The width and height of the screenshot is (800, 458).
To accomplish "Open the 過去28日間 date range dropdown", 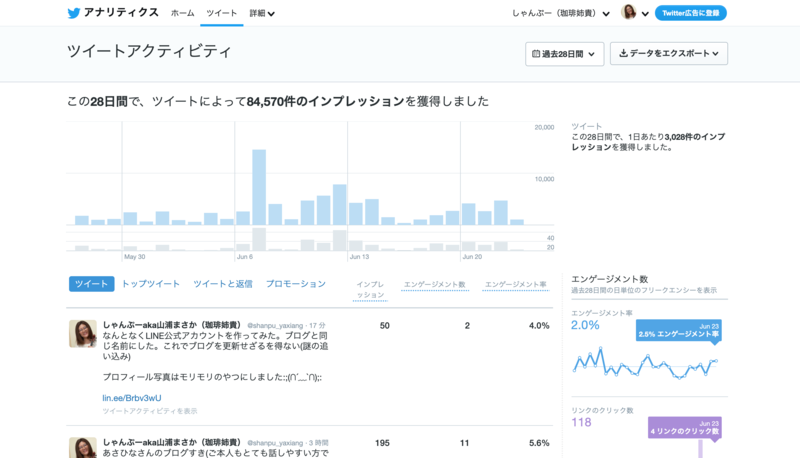I will coord(564,54).
